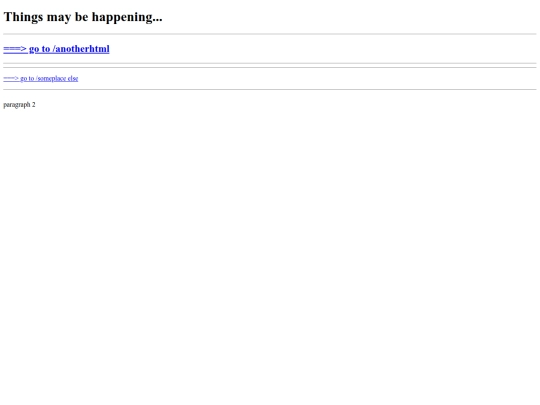Click the horizontal rule above 'paragraph 2'

pos(270,90)
